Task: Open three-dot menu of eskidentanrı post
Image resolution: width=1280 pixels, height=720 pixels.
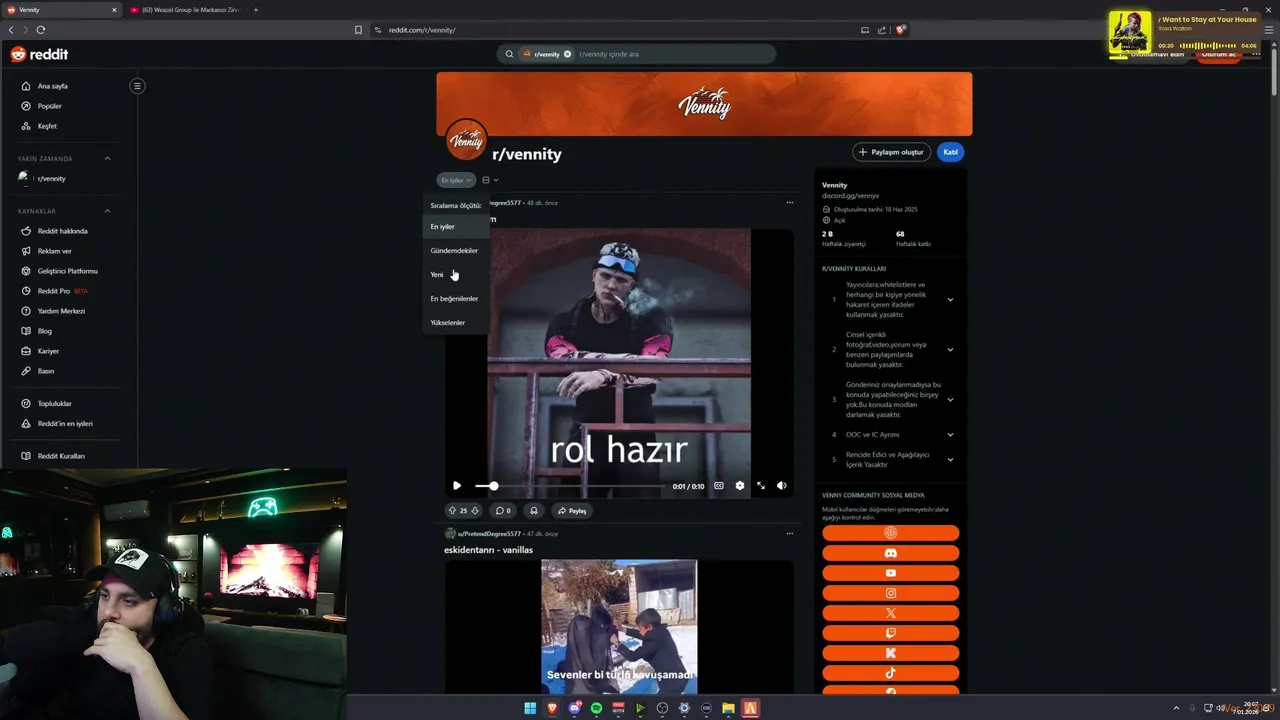Action: pyautogui.click(x=789, y=534)
